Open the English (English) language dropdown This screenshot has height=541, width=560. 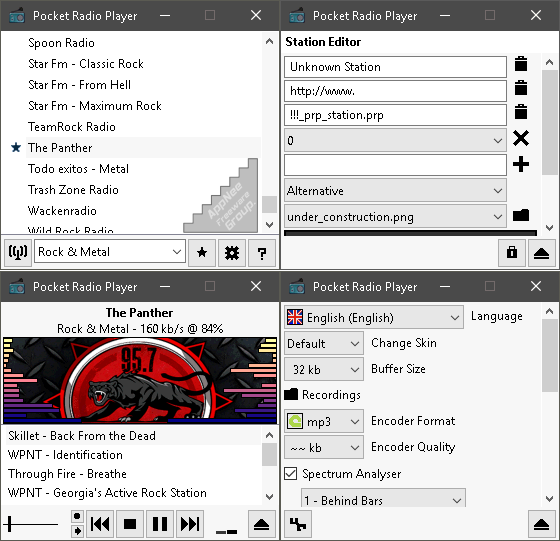point(374,317)
